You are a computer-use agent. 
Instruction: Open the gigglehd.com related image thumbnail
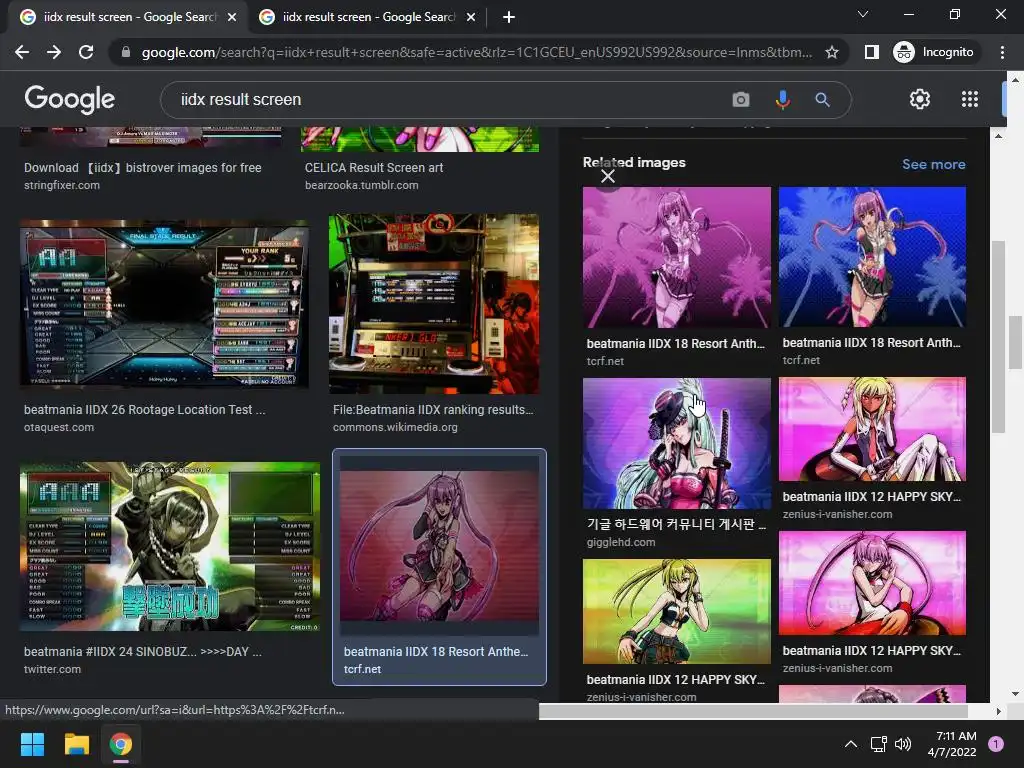coord(677,443)
